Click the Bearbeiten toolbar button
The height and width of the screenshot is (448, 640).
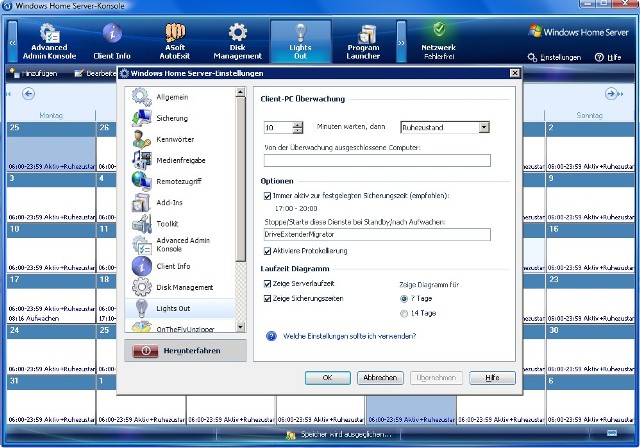pyautogui.click(x=96, y=73)
